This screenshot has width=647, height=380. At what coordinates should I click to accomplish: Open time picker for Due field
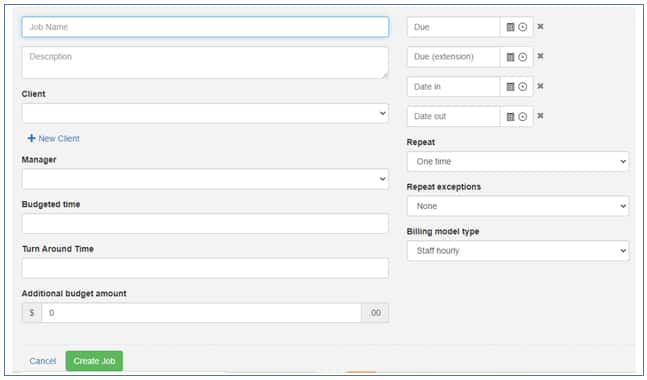click(522, 27)
